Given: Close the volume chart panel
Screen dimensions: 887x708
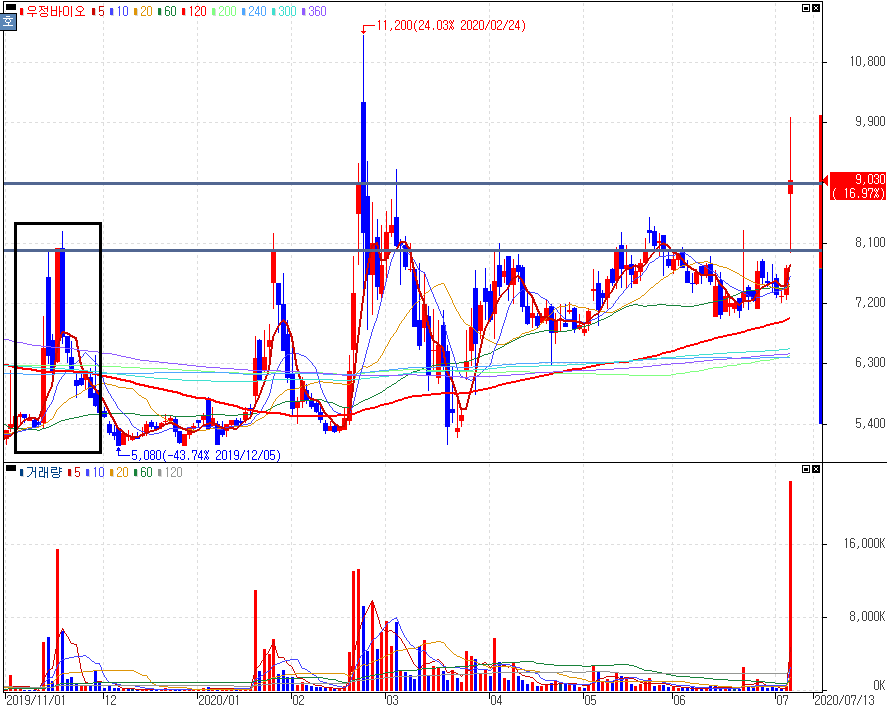Looking at the screenshot, I should [816, 469].
